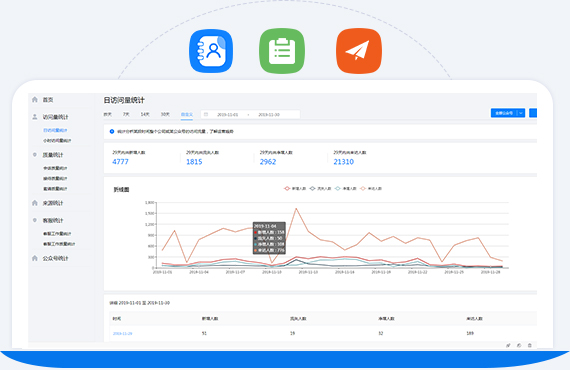Click the 时间 table column header

tap(117, 318)
